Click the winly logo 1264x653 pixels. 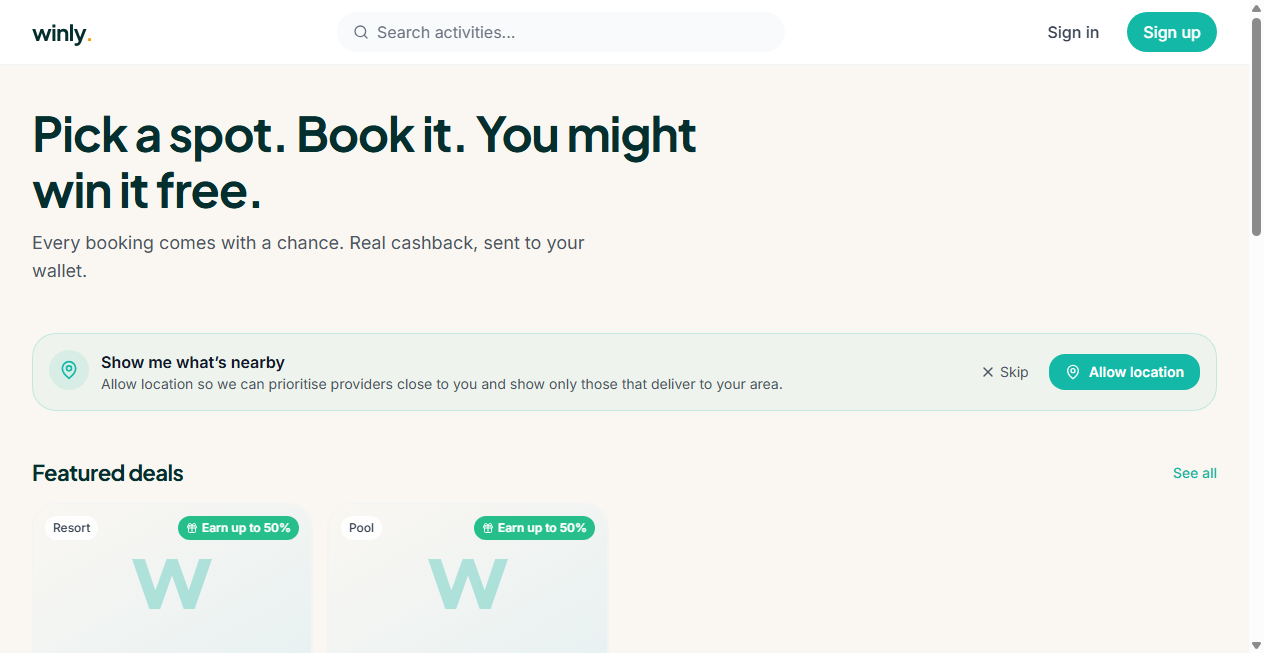click(62, 33)
